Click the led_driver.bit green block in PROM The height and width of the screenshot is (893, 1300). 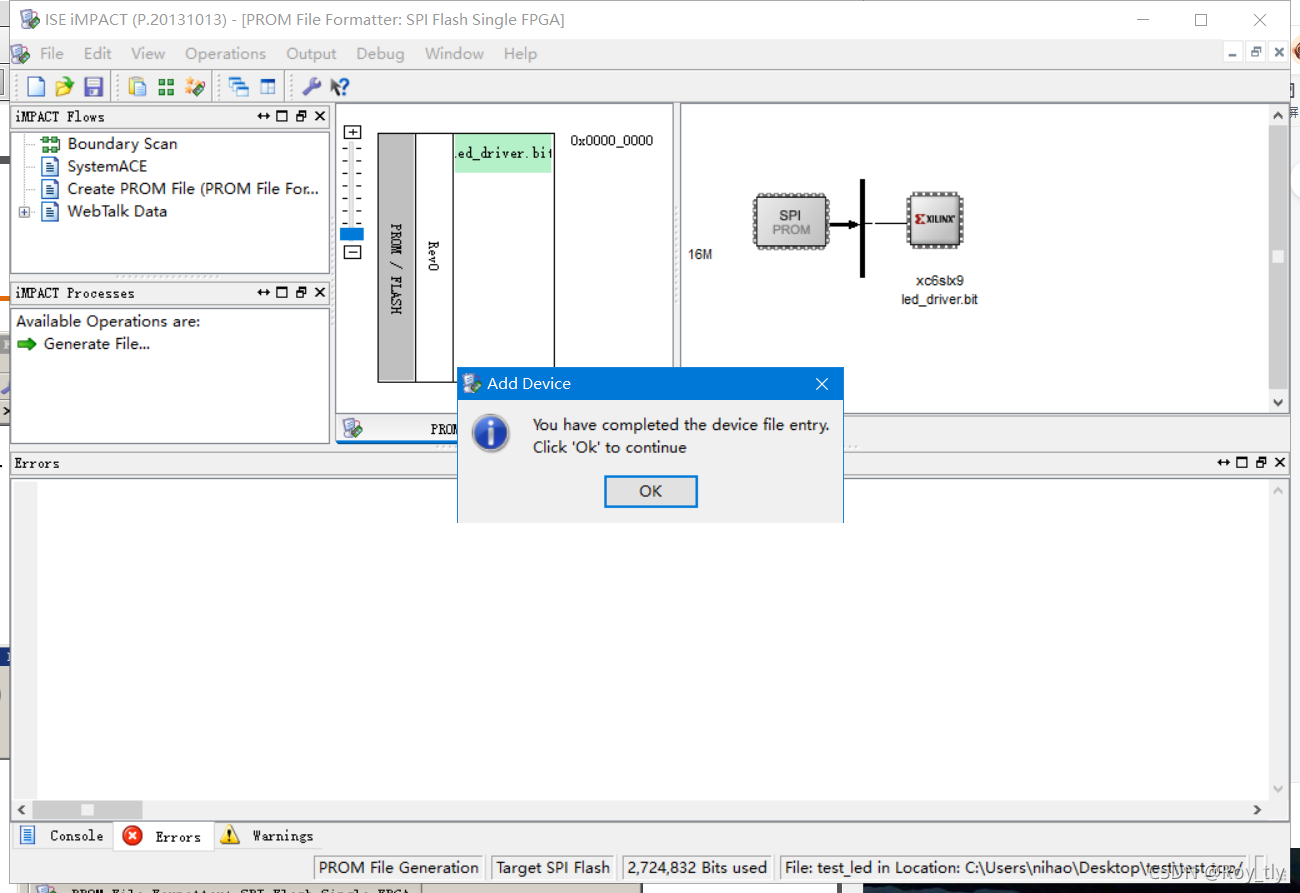click(503, 153)
